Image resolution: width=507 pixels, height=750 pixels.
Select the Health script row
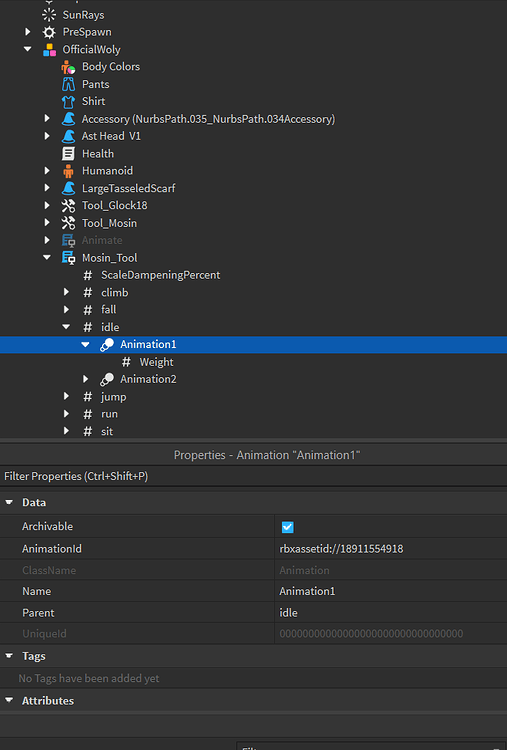(x=254, y=154)
